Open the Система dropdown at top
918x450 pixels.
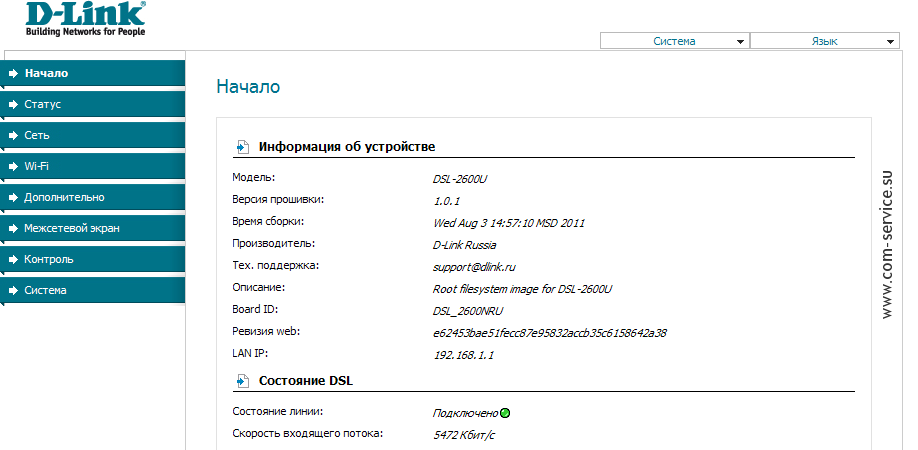click(x=674, y=41)
